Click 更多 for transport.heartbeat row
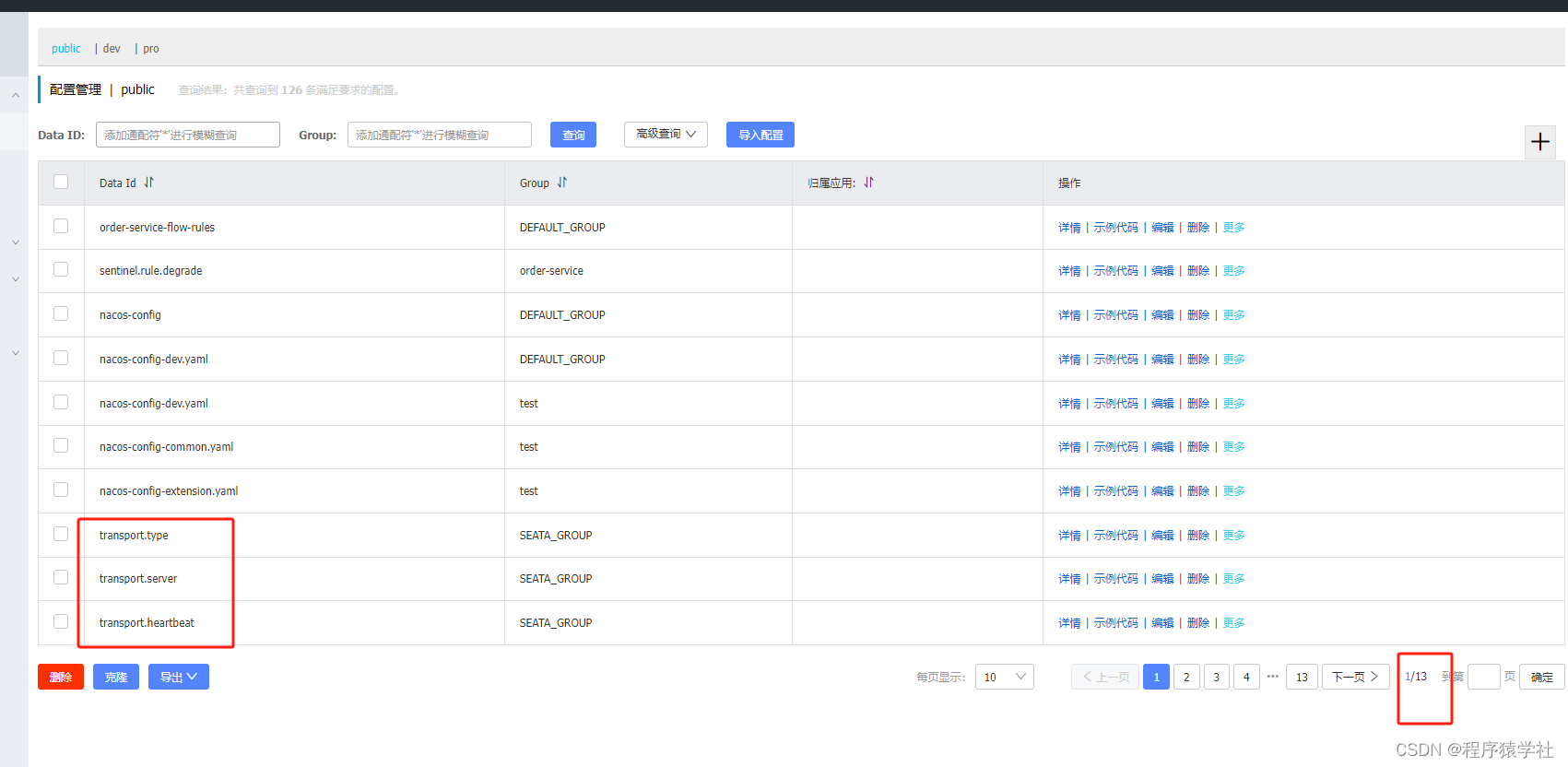 point(1234,623)
